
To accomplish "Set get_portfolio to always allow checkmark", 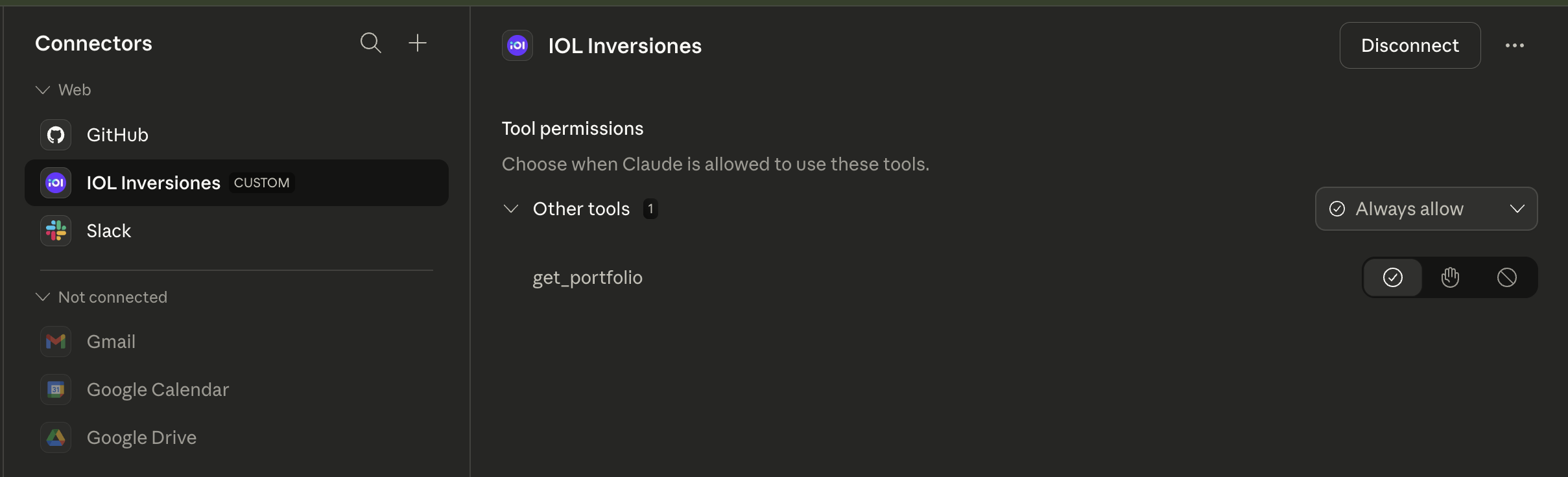I will 1393,277.
